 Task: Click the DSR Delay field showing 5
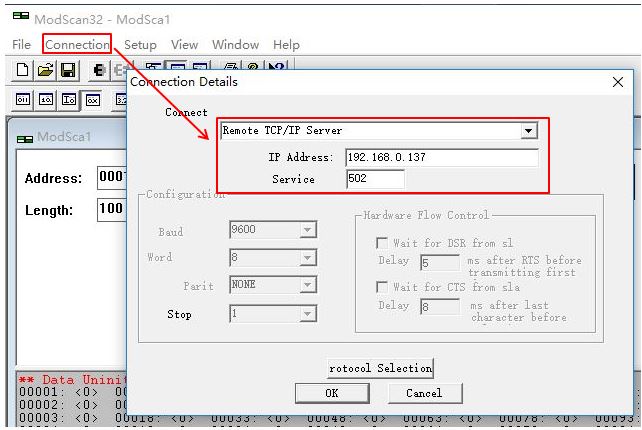(x=440, y=262)
